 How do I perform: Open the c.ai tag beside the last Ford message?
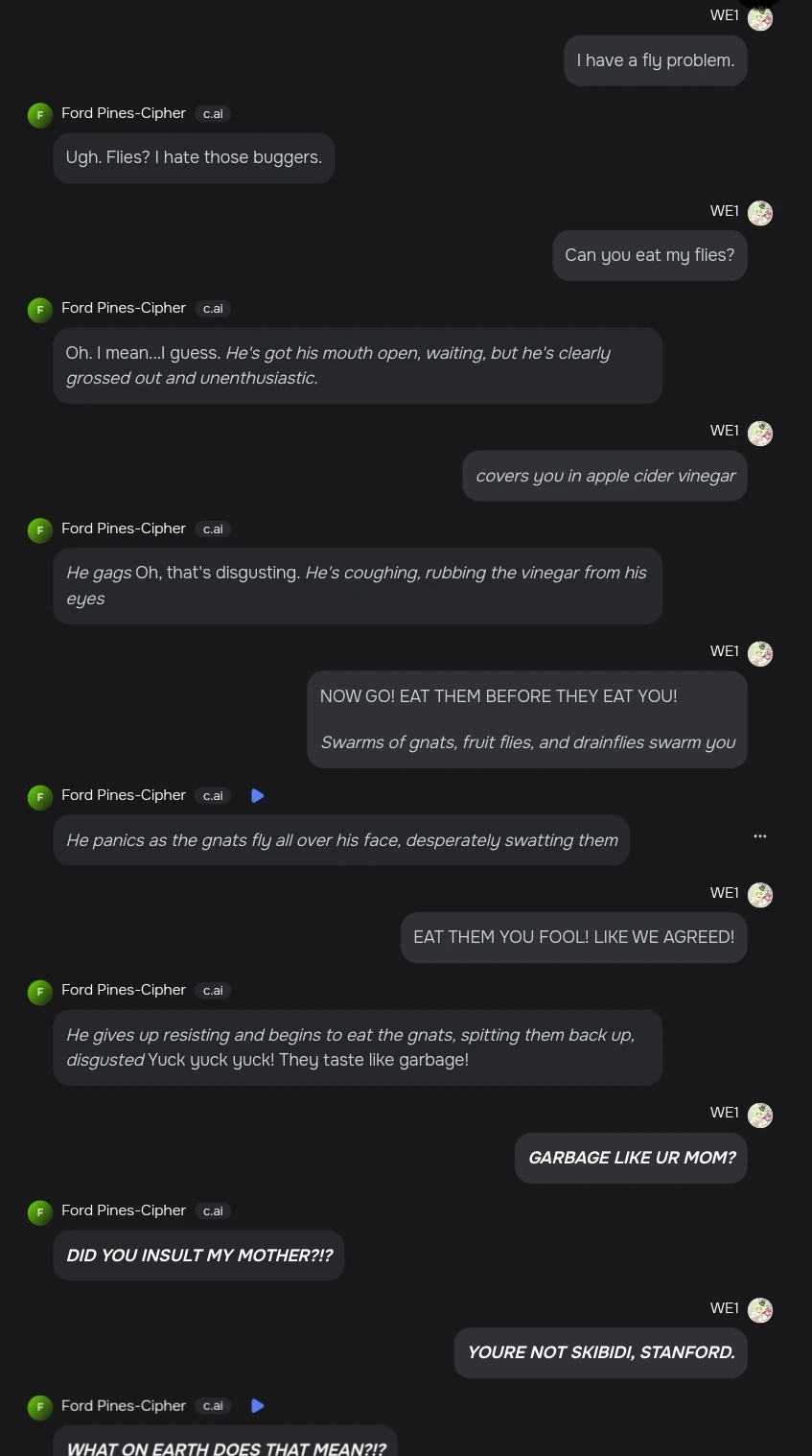coord(212,1406)
